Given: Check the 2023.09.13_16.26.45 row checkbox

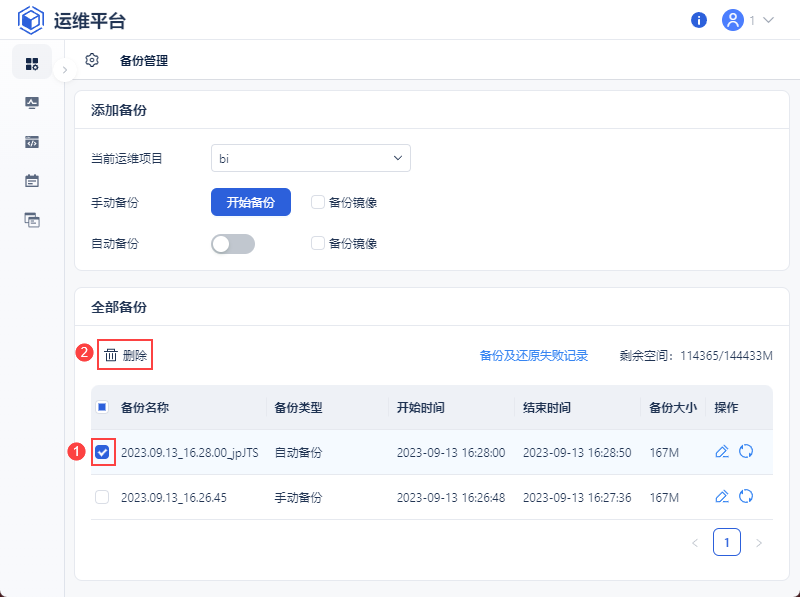Looking at the screenshot, I should click(x=102, y=497).
